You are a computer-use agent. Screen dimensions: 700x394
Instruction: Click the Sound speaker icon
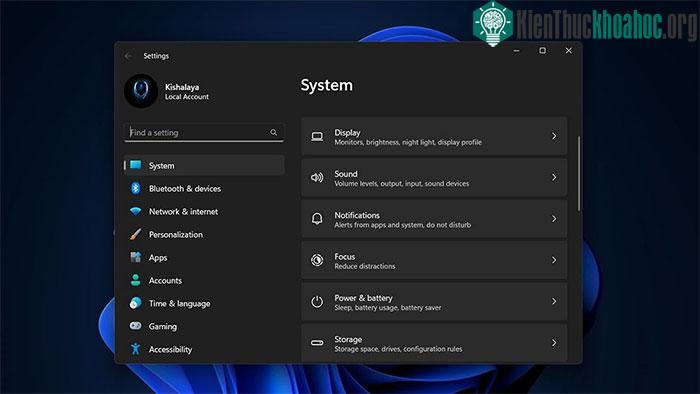(317, 178)
